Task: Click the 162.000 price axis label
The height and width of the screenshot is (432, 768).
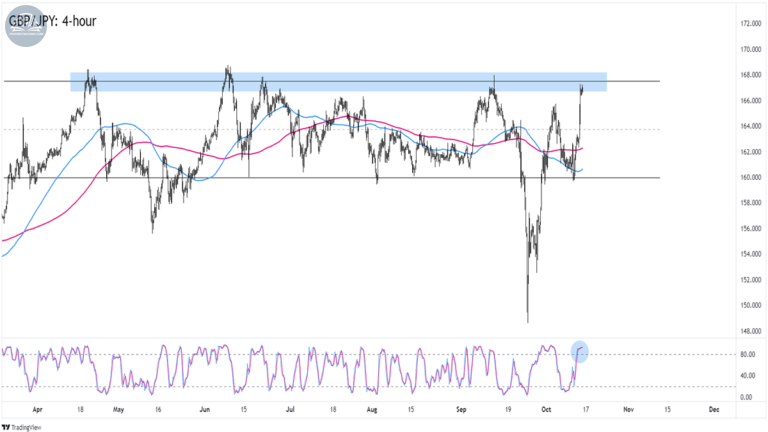Action: tap(751, 152)
